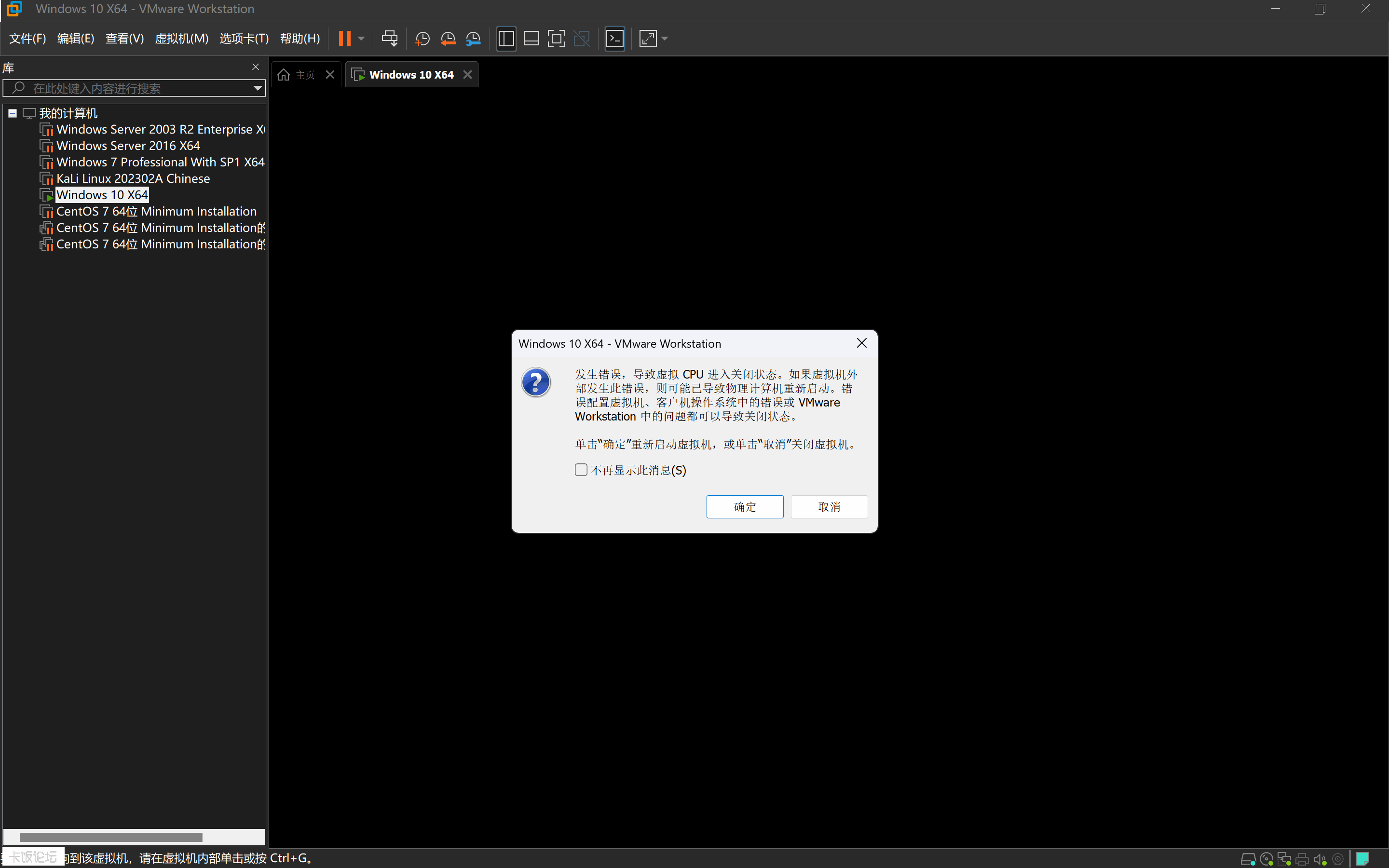Open the console view terminal icon
The height and width of the screenshot is (868, 1389).
pos(615,39)
